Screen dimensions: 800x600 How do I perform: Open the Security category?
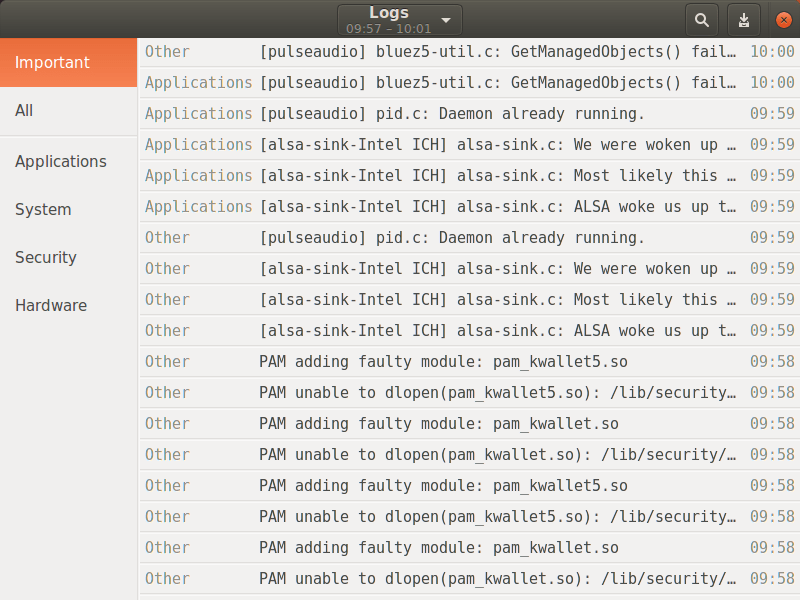click(68, 257)
